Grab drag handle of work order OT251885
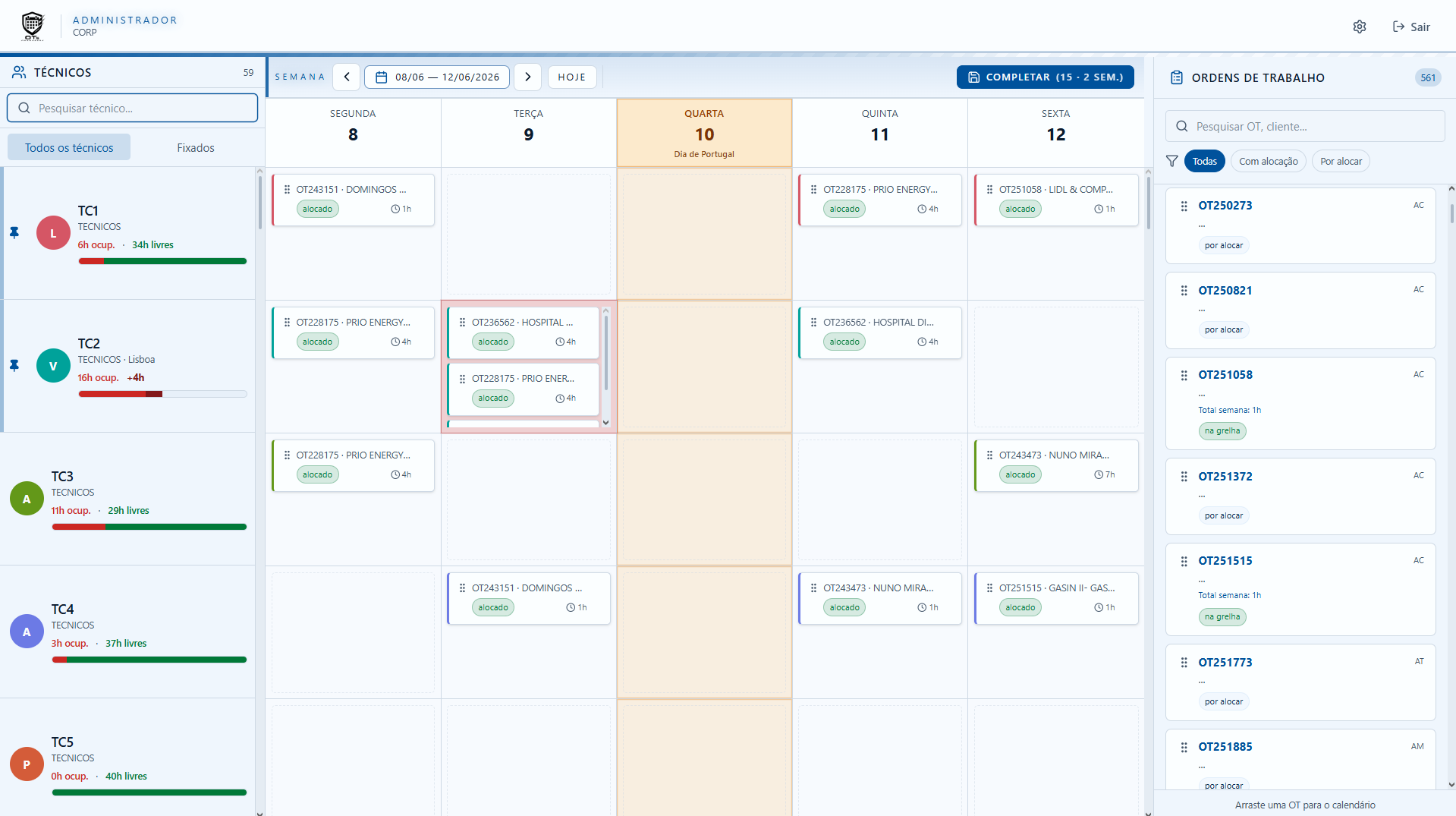Image resolution: width=1456 pixels, height=816 pixels. pyautogui.click(x=1184, y=748)
